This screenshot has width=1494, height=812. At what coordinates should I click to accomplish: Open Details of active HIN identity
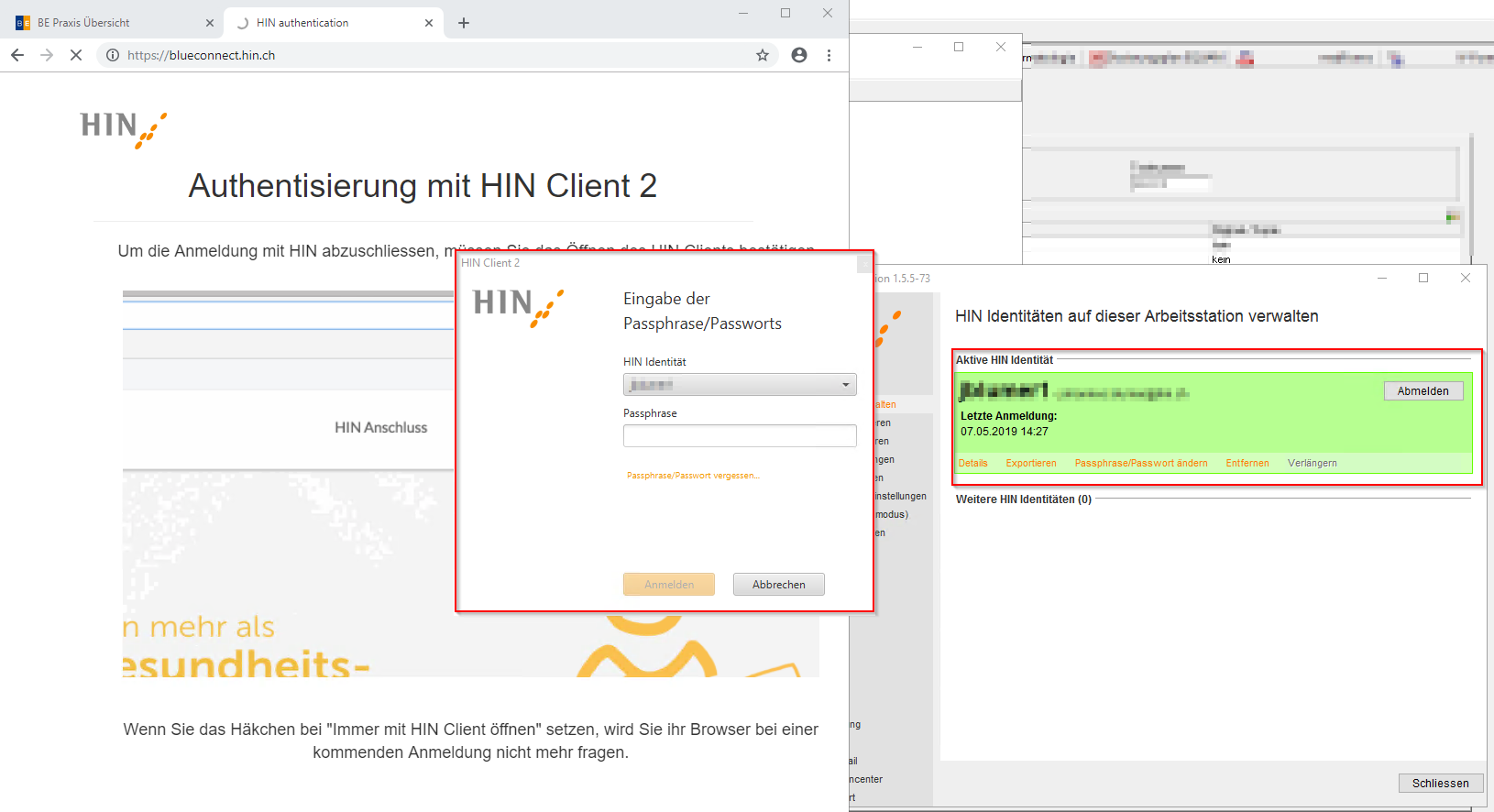point(972,464)
